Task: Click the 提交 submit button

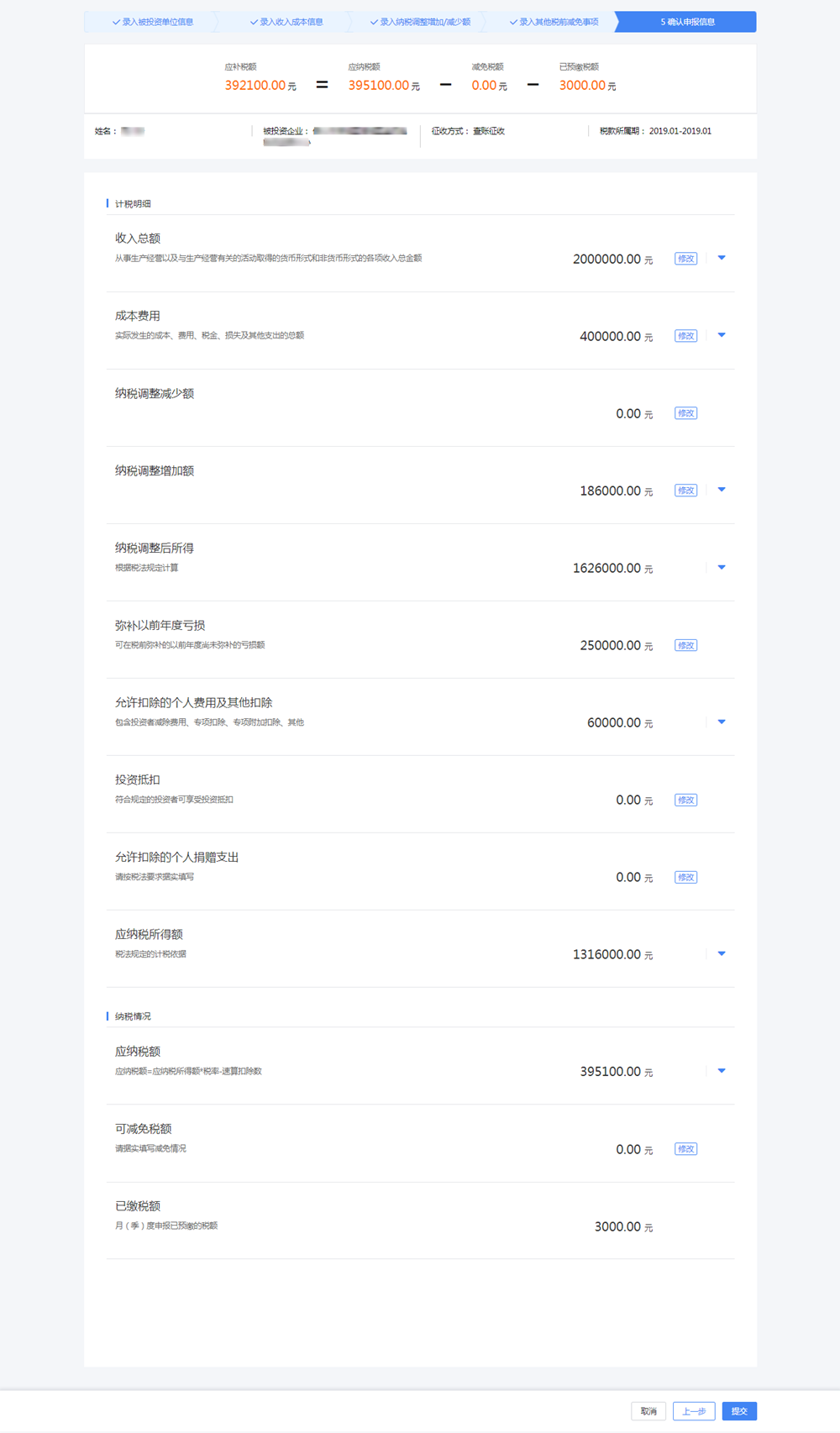Action: pyautogui.click(x=739, y=1411)
